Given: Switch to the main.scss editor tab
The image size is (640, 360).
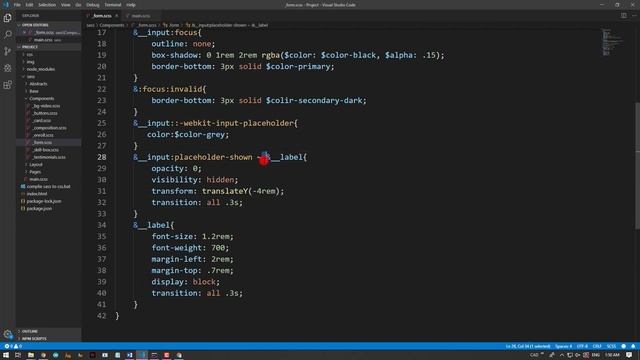Looking at the screenshot, I should pos(141,16).
